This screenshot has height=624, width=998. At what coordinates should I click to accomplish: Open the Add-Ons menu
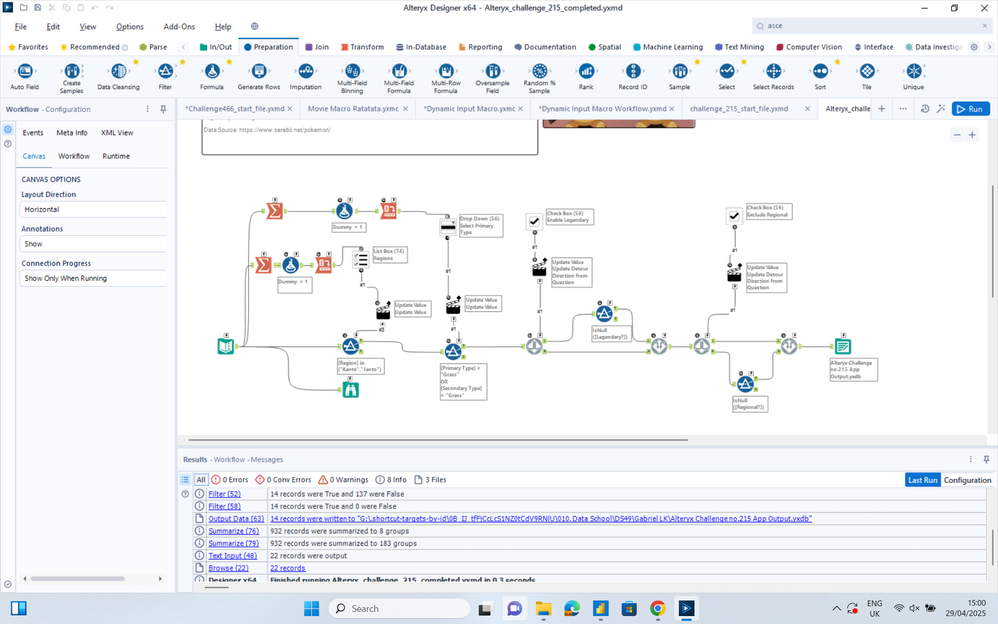[x=179, y=27]
